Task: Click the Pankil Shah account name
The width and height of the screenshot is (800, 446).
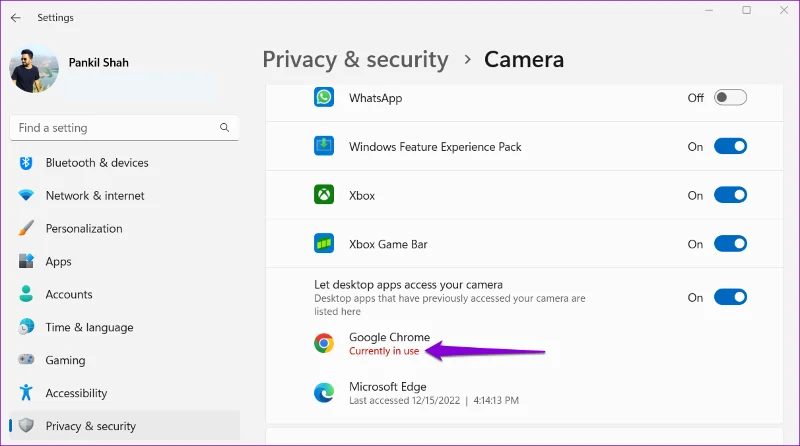Action: 98,63
